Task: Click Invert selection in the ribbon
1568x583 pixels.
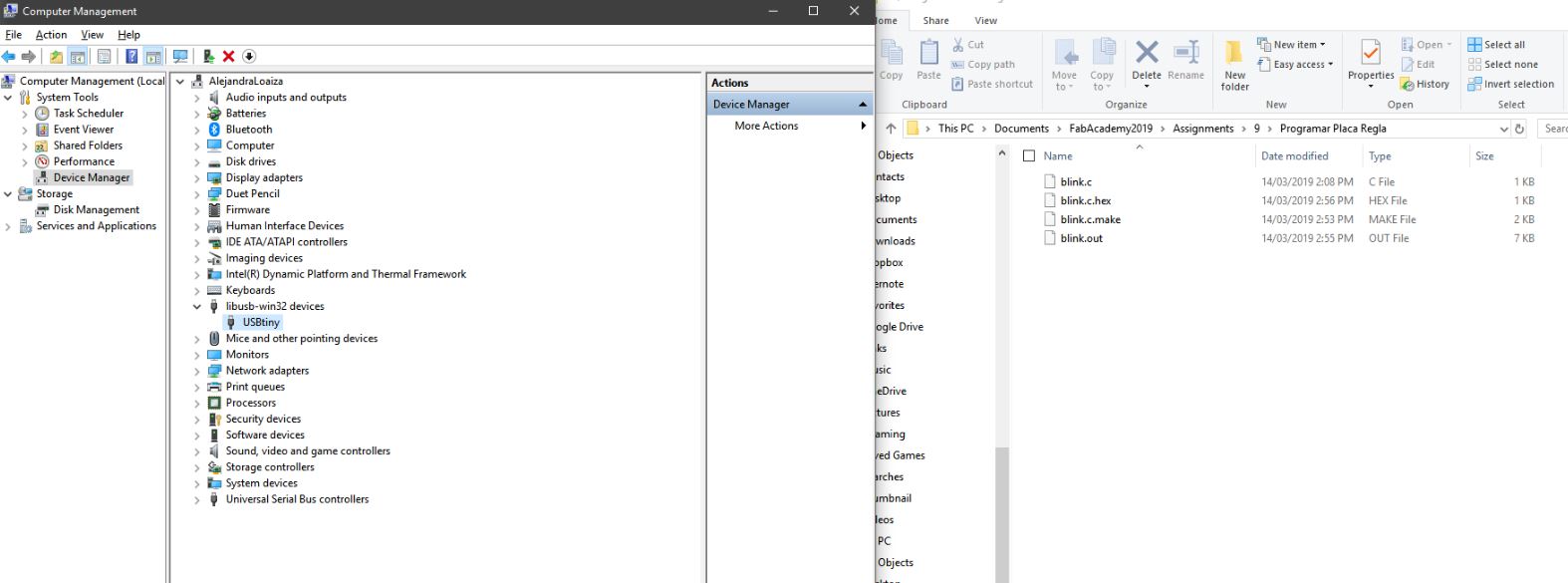Action: [x=1510, y=85]
